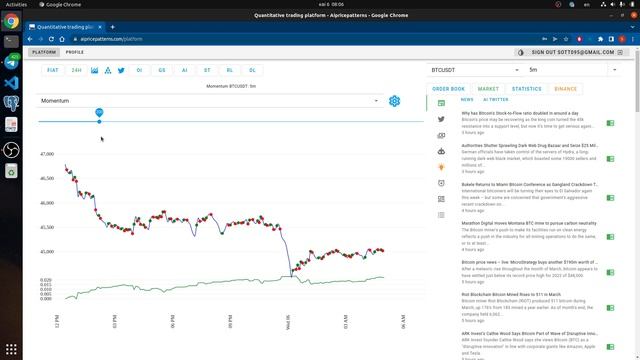Click the slider track right of the thumb
The width and height of the screenshot is (640, 360).
point(261,122)
